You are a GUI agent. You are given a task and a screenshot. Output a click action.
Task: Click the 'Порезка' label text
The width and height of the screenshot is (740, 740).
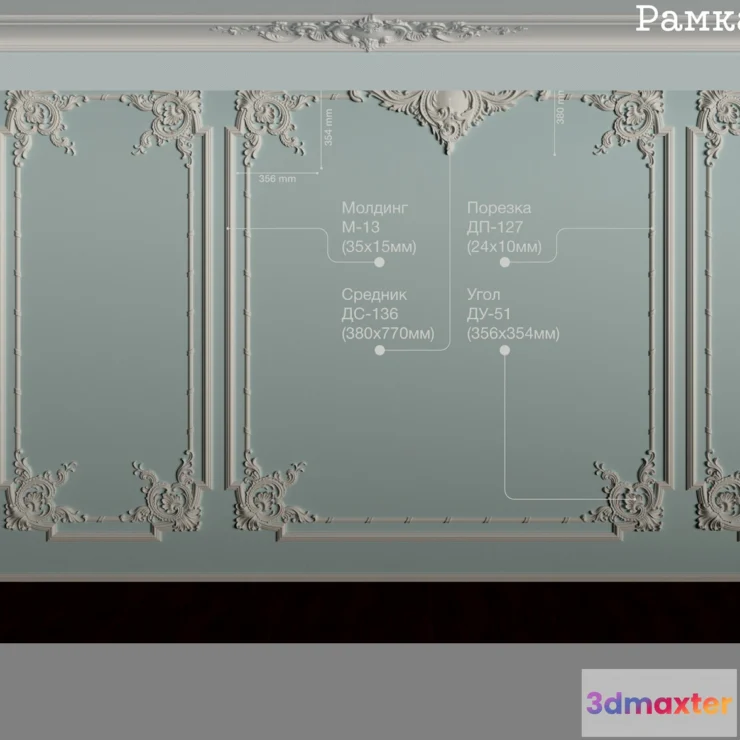tap(499, 208)
